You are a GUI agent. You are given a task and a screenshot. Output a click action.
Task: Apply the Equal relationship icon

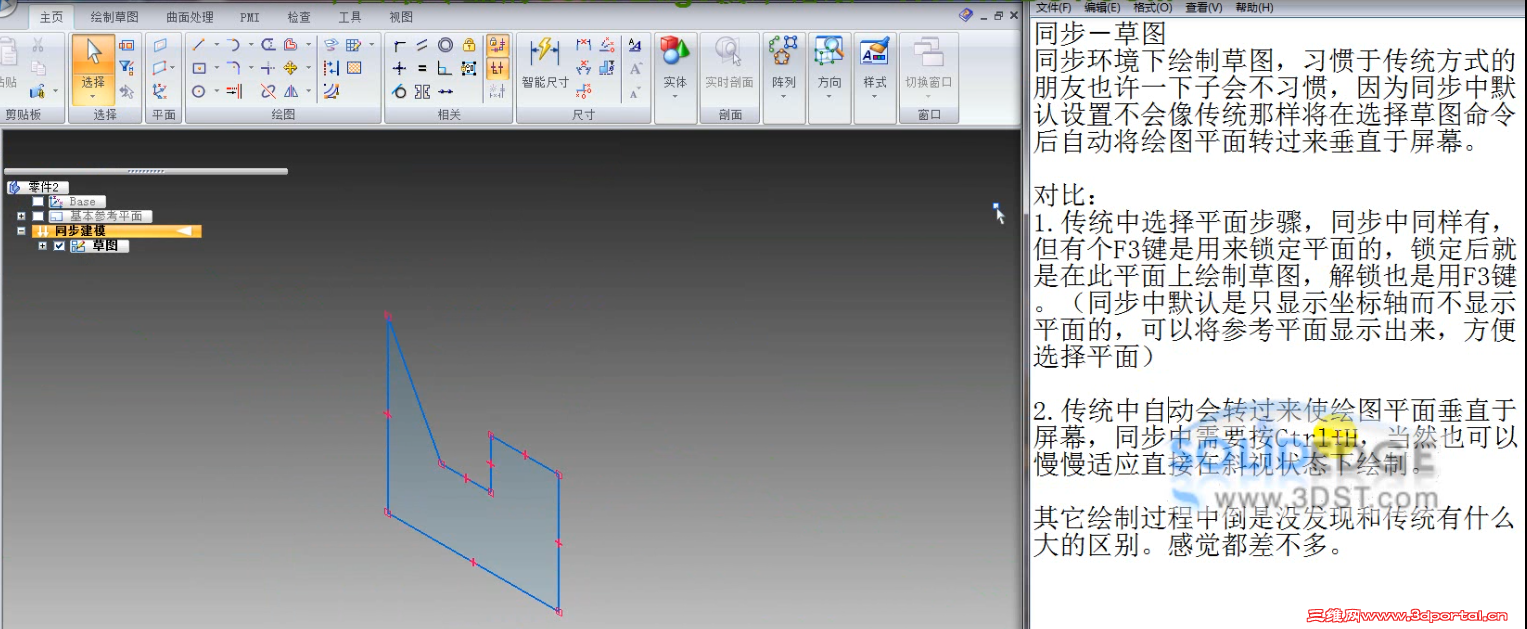click(421, 69)
